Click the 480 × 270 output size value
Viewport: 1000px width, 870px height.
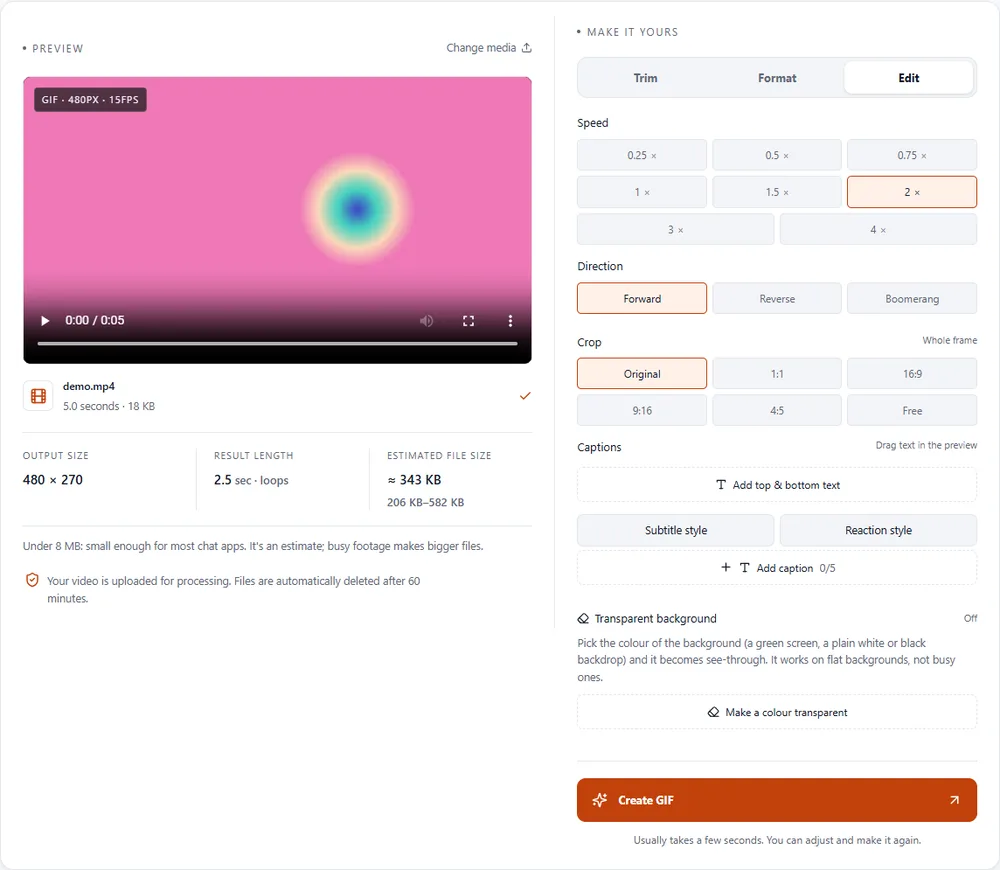pyautogui.click(x=53, y=480)
